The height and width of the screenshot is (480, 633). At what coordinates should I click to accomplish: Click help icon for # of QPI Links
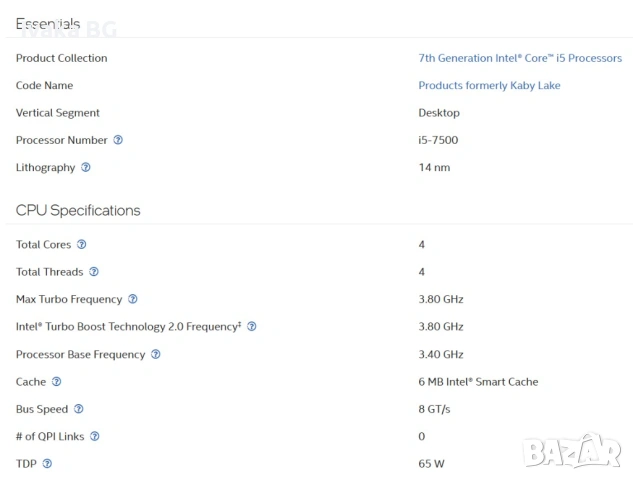tap(95, 436)
